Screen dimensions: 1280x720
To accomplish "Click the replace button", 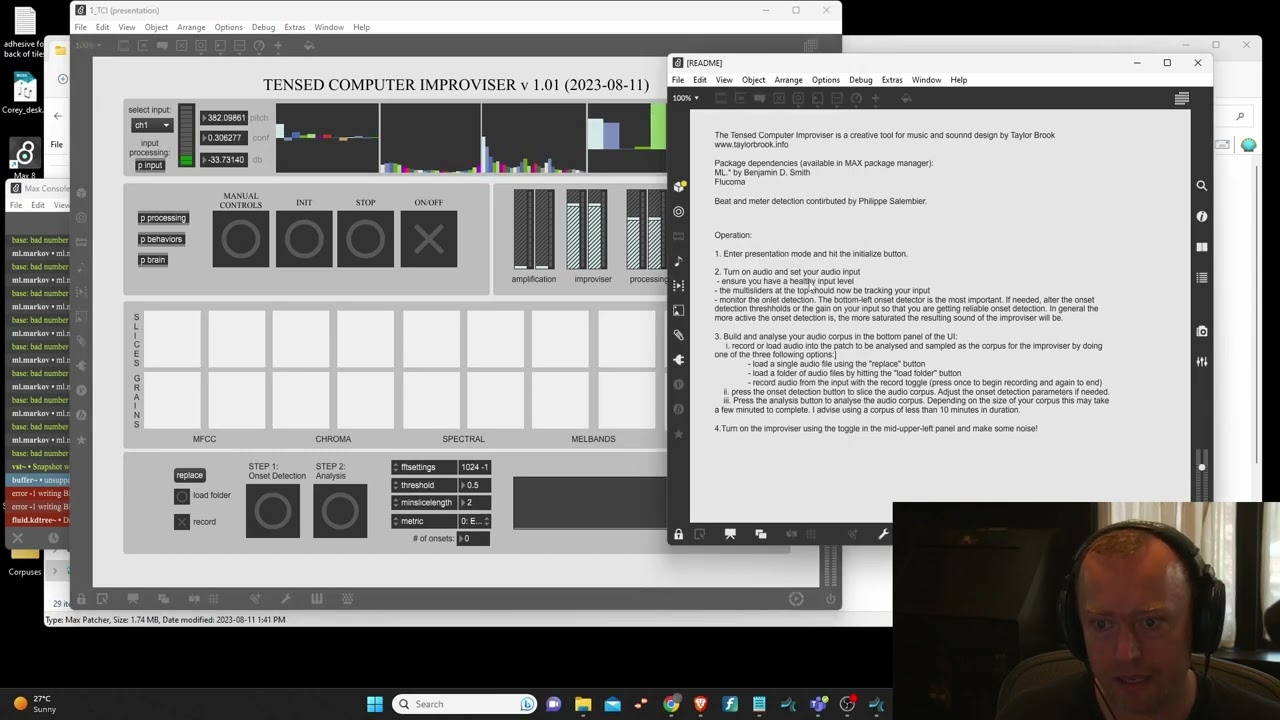I will (189, 475).
